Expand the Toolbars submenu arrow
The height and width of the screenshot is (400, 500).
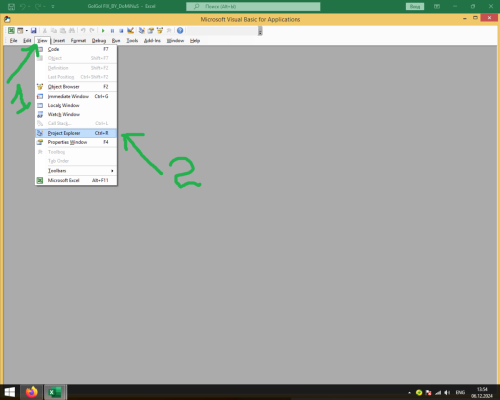coord(112,171)
